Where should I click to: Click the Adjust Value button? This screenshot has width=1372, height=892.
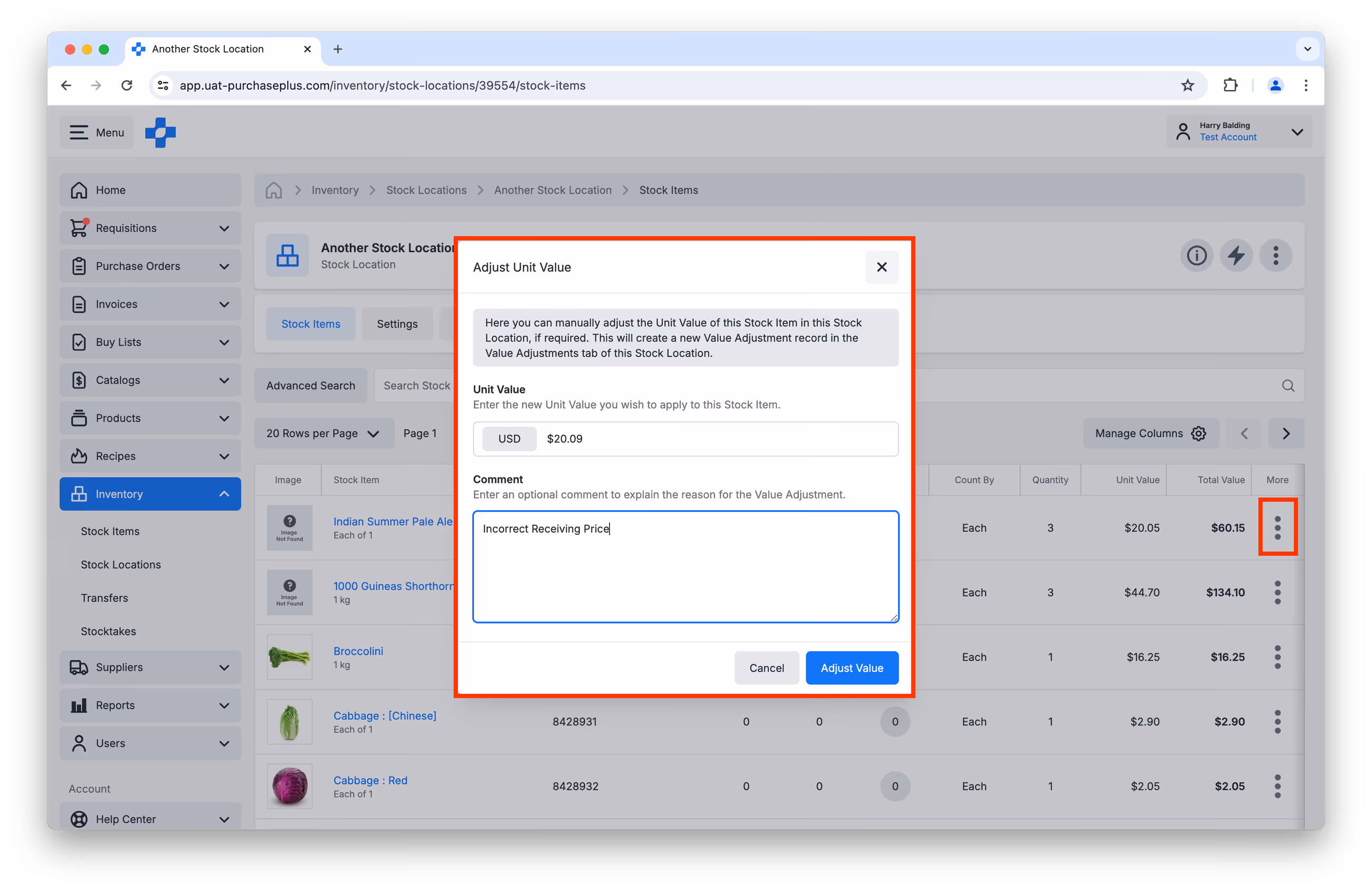[852, 668]
